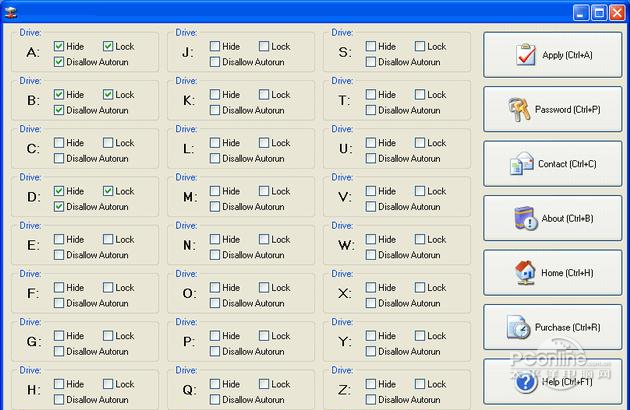The width and height of the screenshot is (630, 410).
Task: Uncheck Lock for drive D:
Action: point(108,191)
